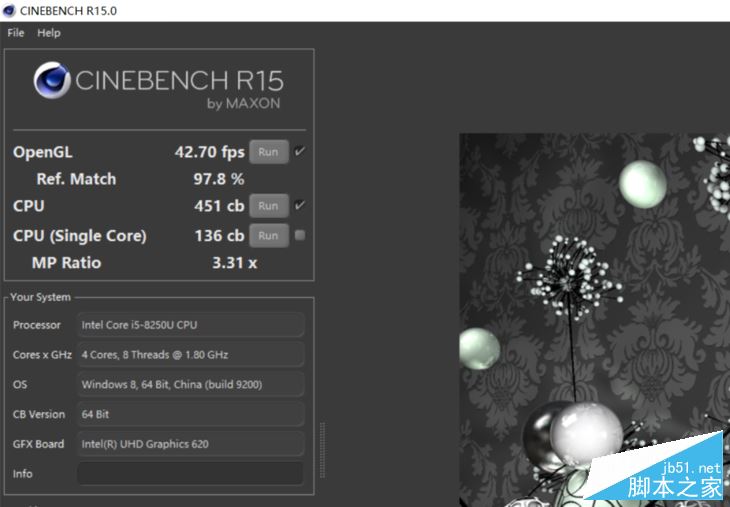Run the CPU (Single Core) test
730x507 pixels.
(269, 236)
